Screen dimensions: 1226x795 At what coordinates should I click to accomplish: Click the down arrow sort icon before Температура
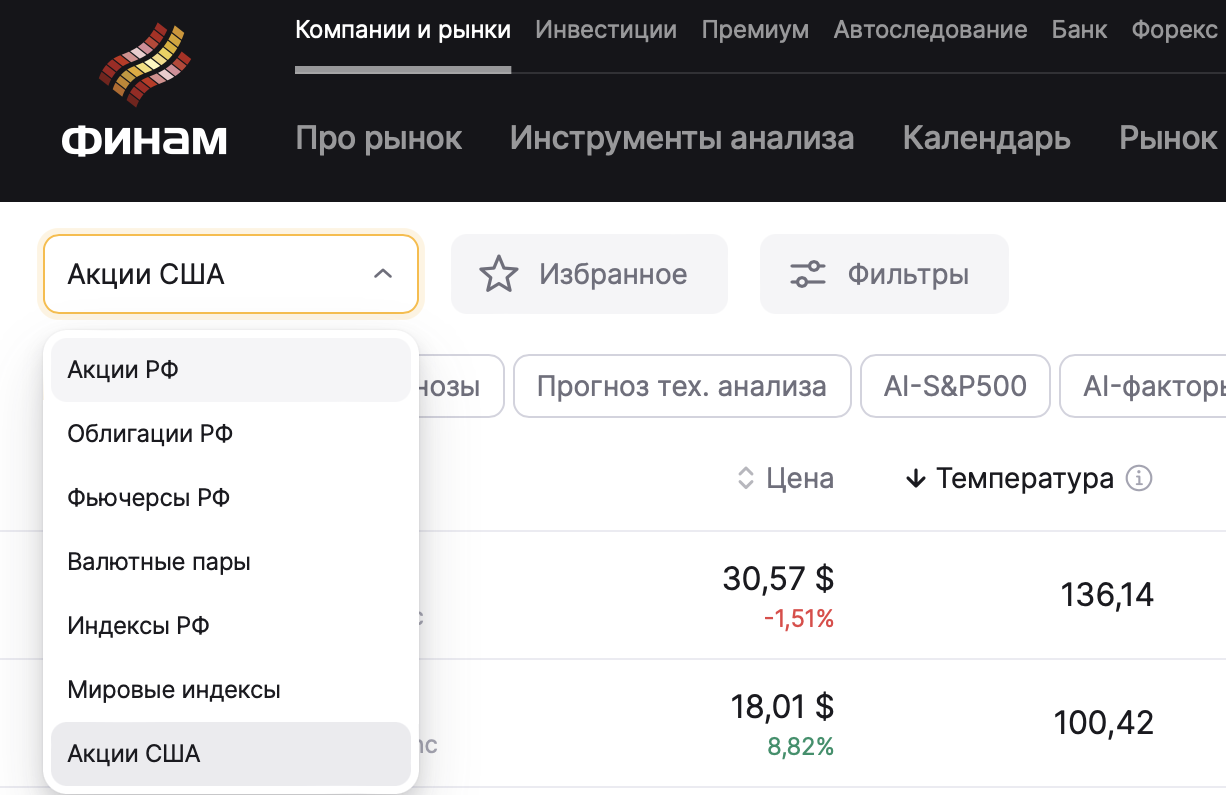point(915,479)
